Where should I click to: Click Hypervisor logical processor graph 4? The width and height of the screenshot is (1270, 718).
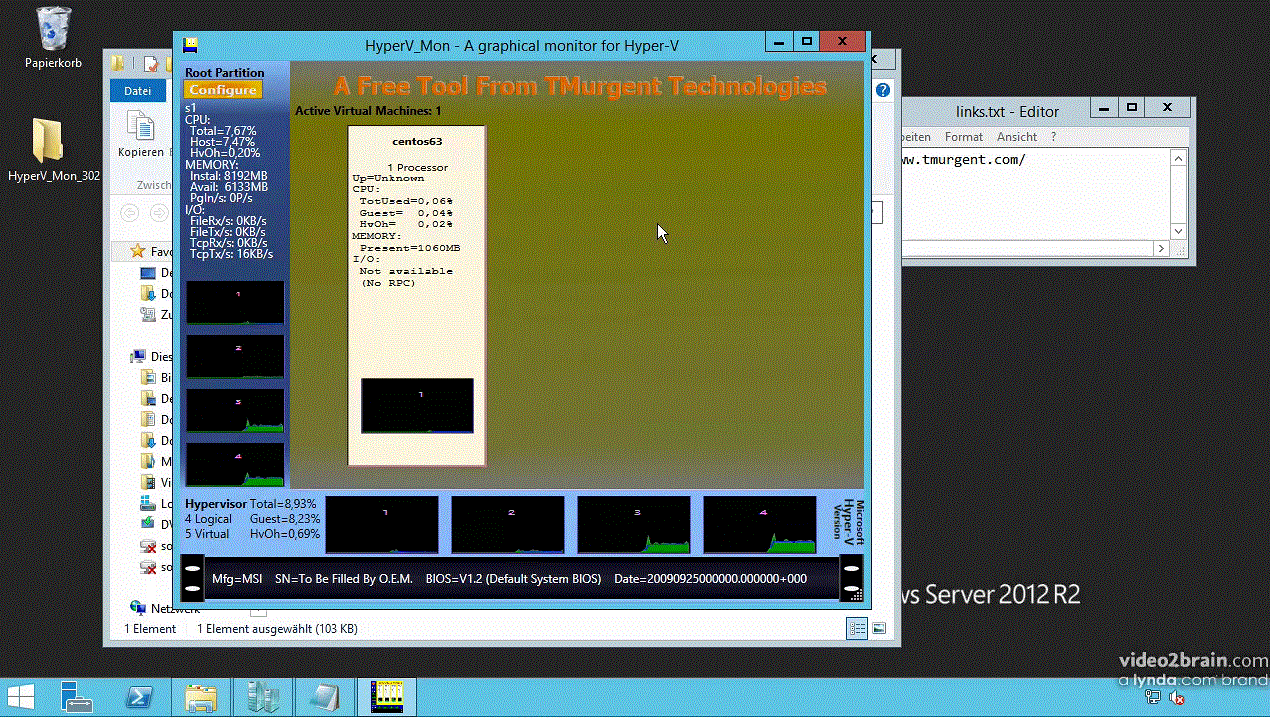[760, 525]
